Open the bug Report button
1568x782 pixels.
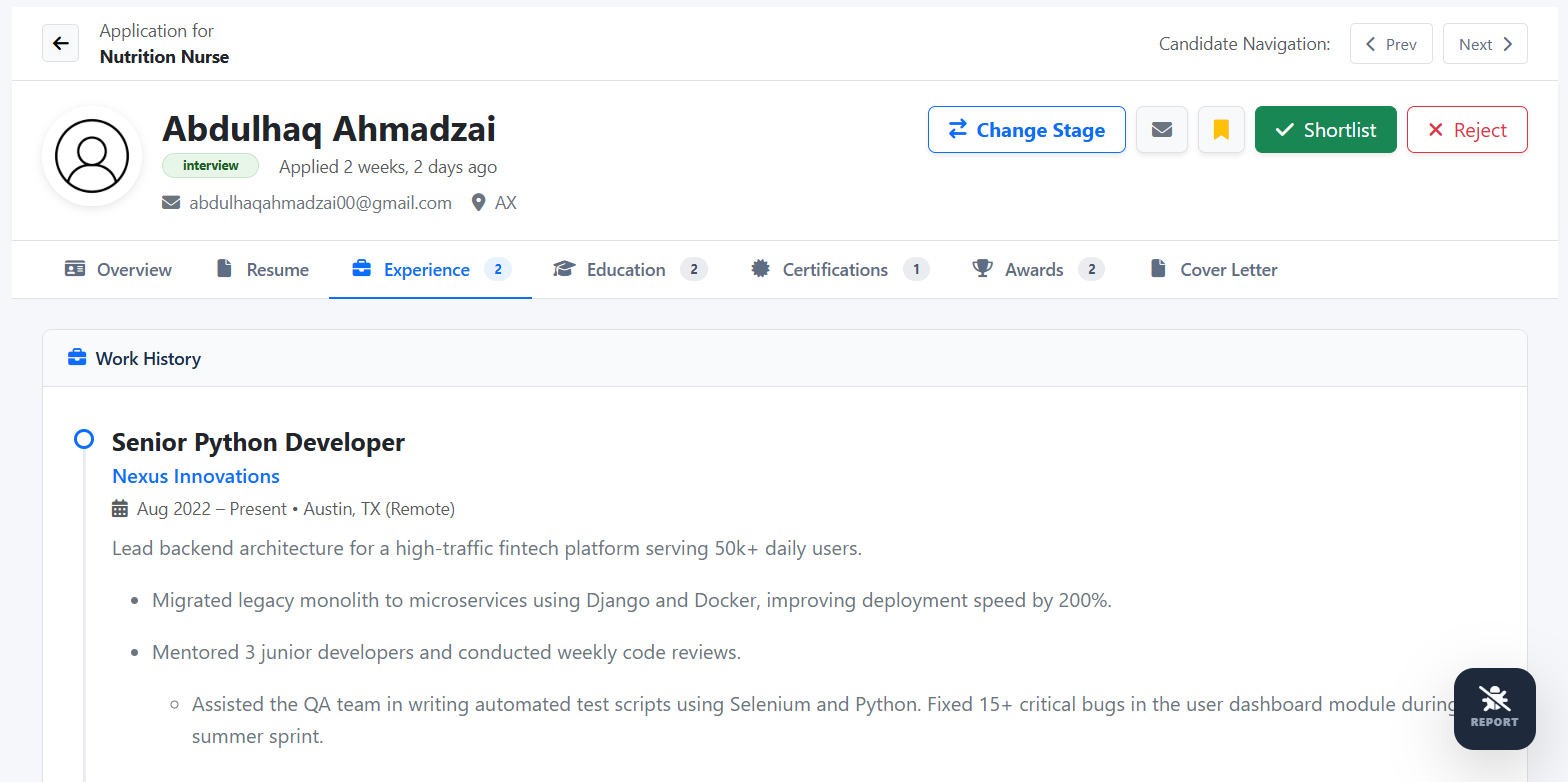[x=1494, y=708]
